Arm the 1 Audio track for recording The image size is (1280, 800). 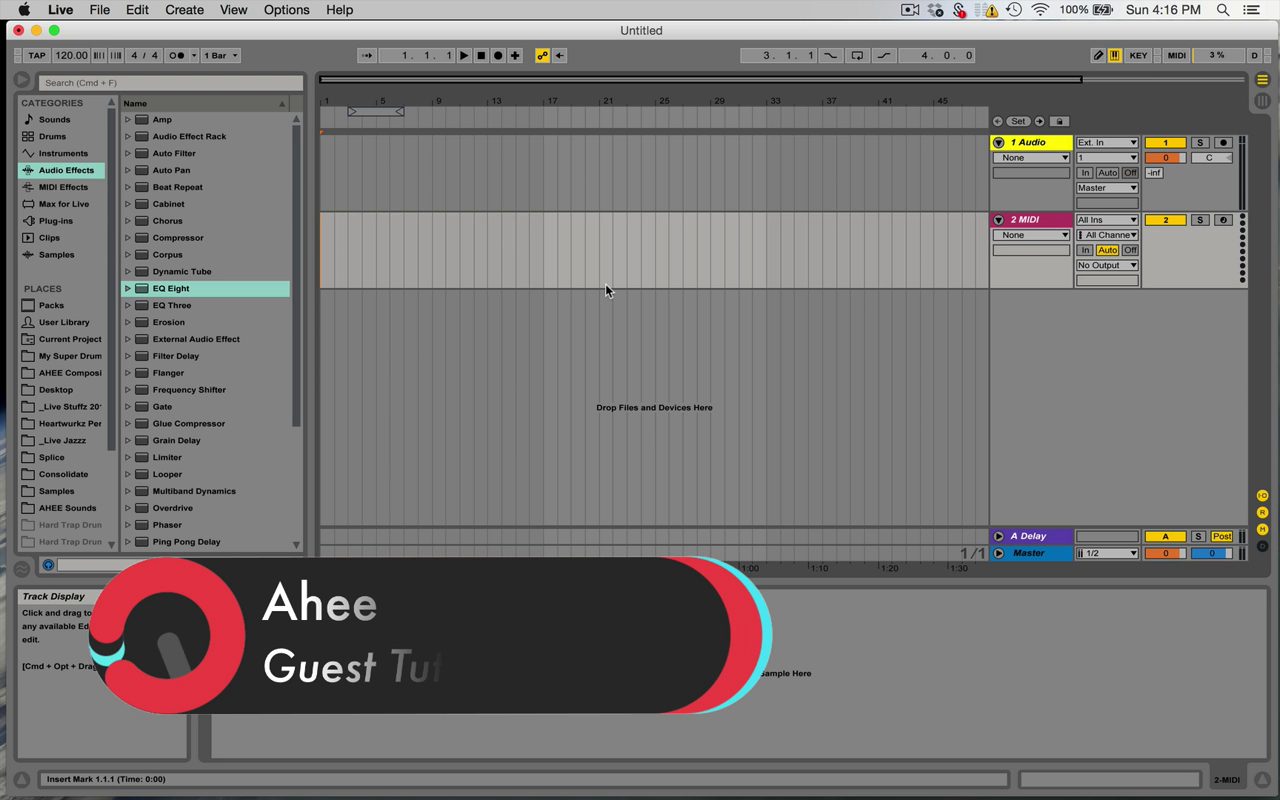(x=1222, y=143)
